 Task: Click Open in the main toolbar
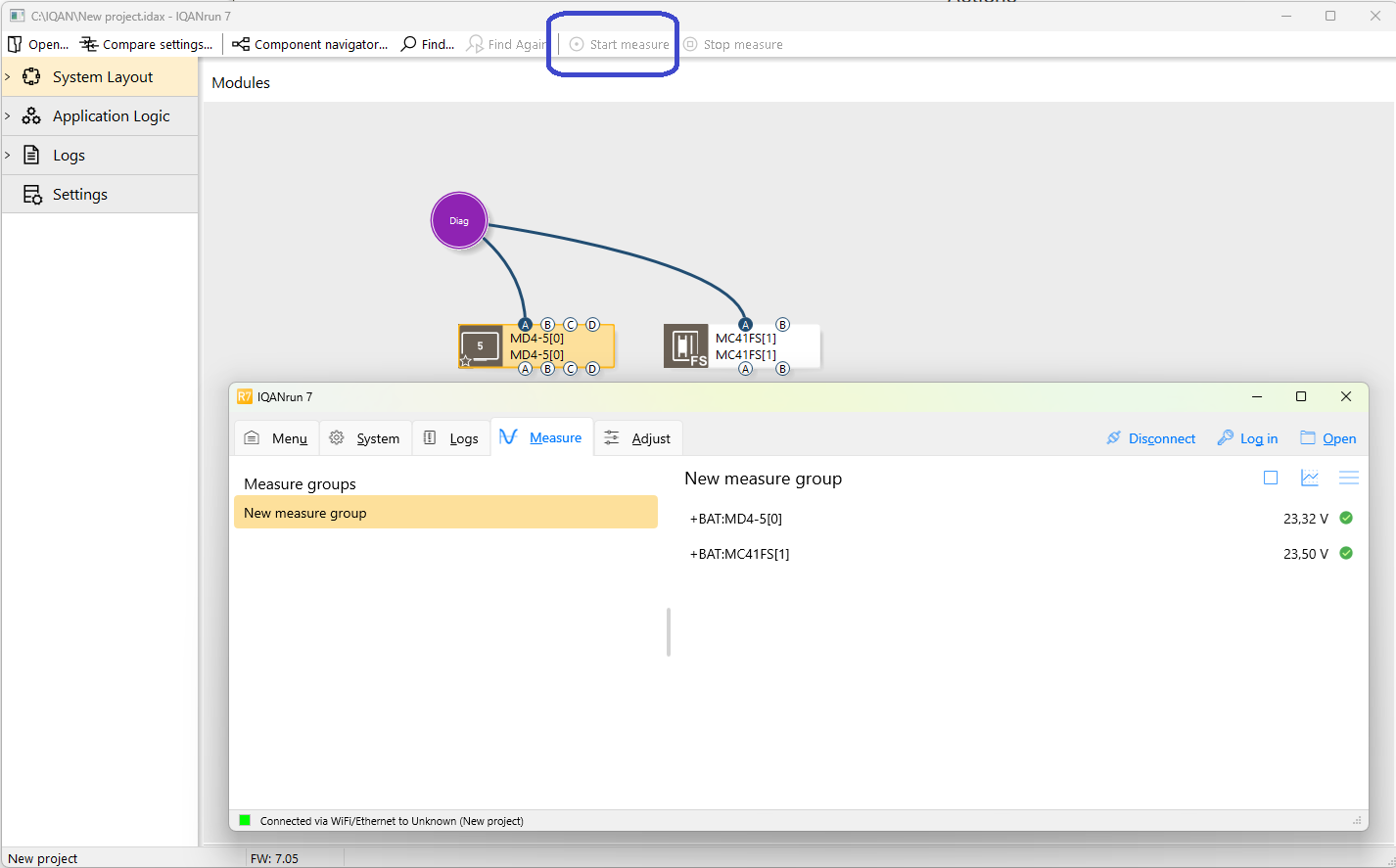[x=38, y=44]
